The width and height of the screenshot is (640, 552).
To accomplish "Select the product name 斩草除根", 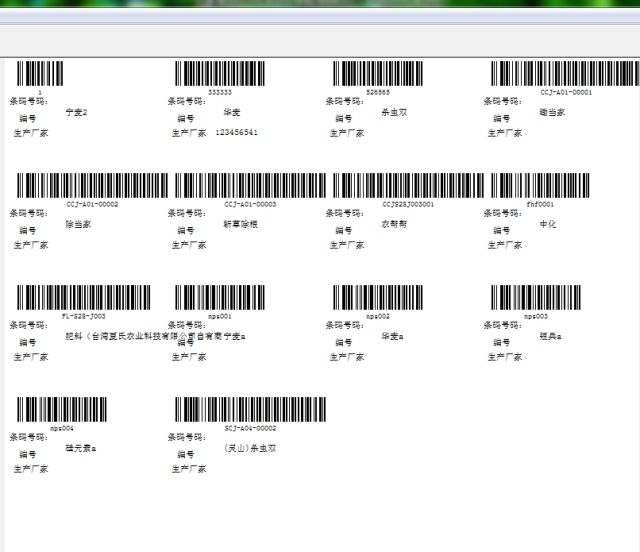I will coord(240,224).
